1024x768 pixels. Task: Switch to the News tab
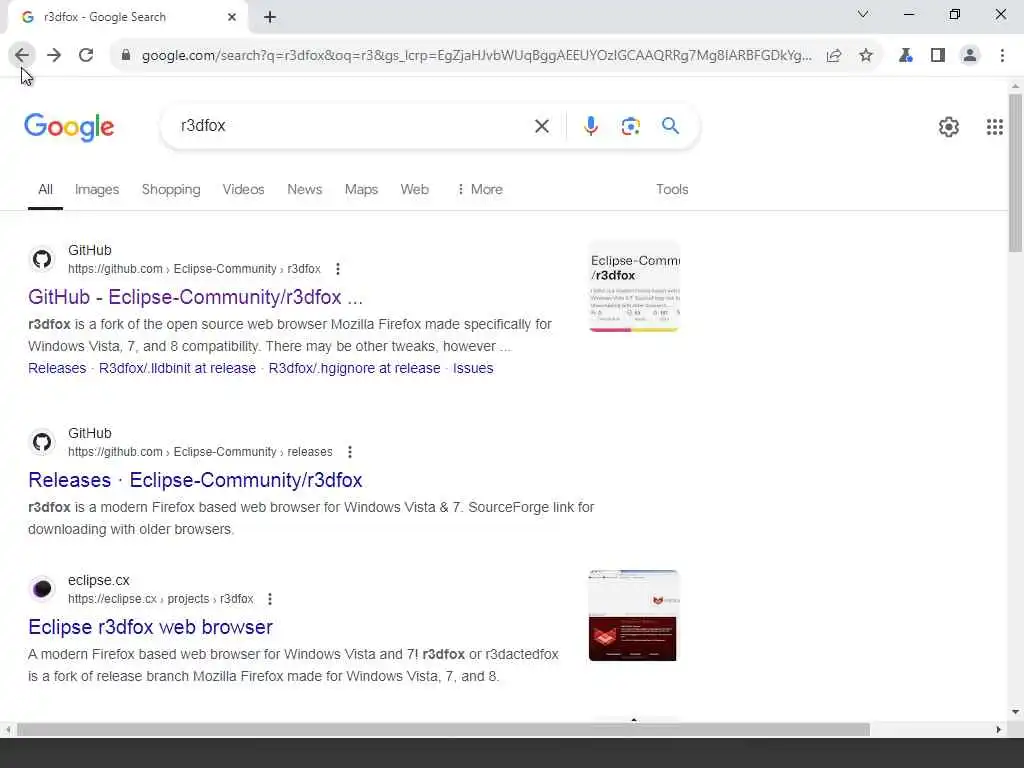304,189
